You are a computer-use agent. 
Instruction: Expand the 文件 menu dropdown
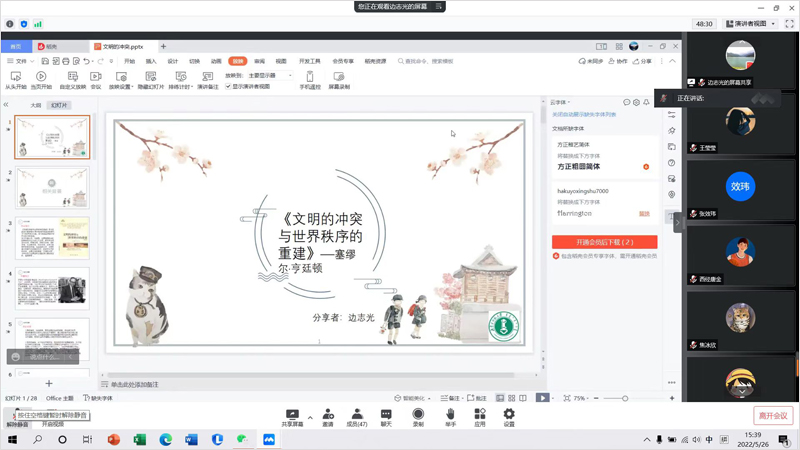[22, 61]
